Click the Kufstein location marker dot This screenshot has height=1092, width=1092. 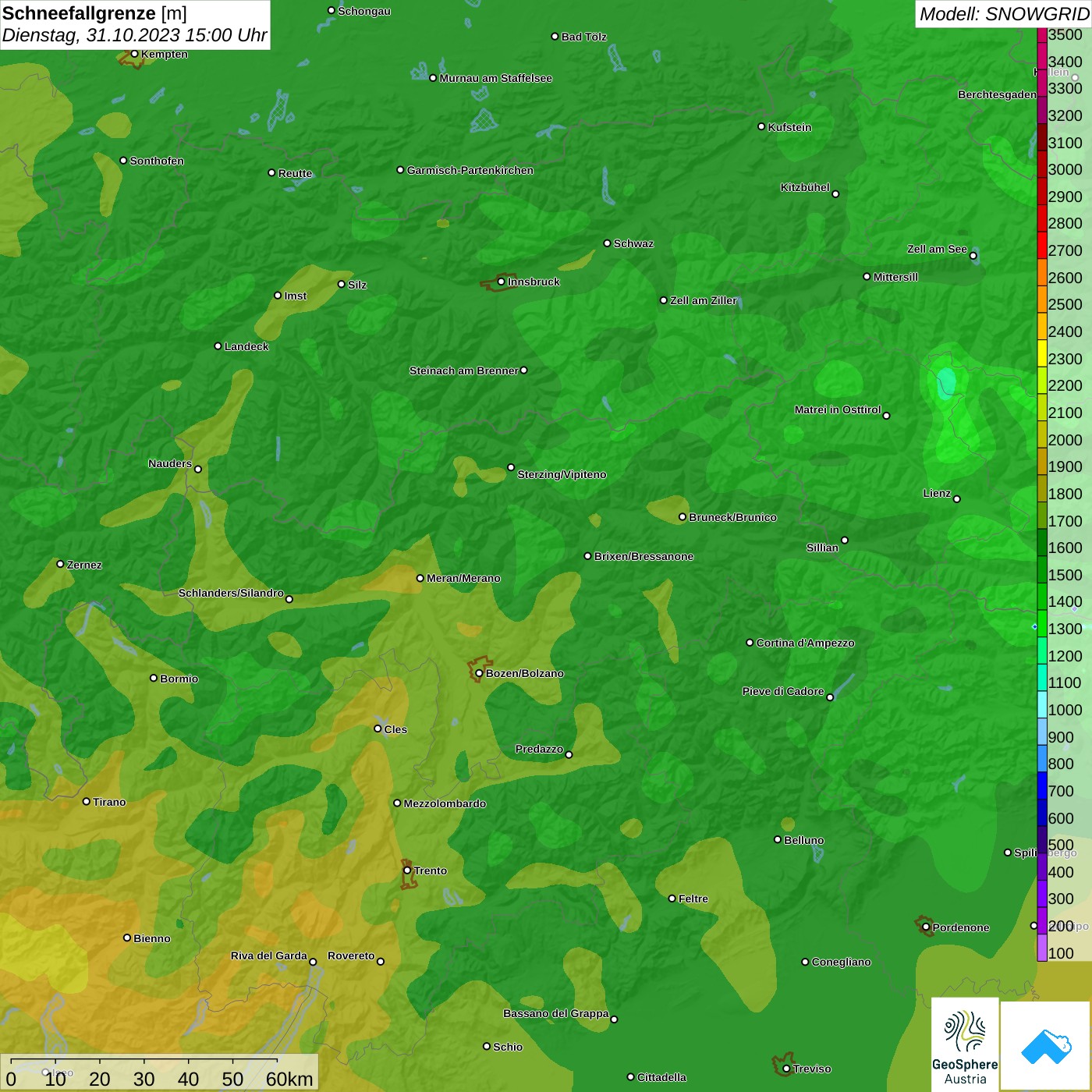tap(761, 126)
